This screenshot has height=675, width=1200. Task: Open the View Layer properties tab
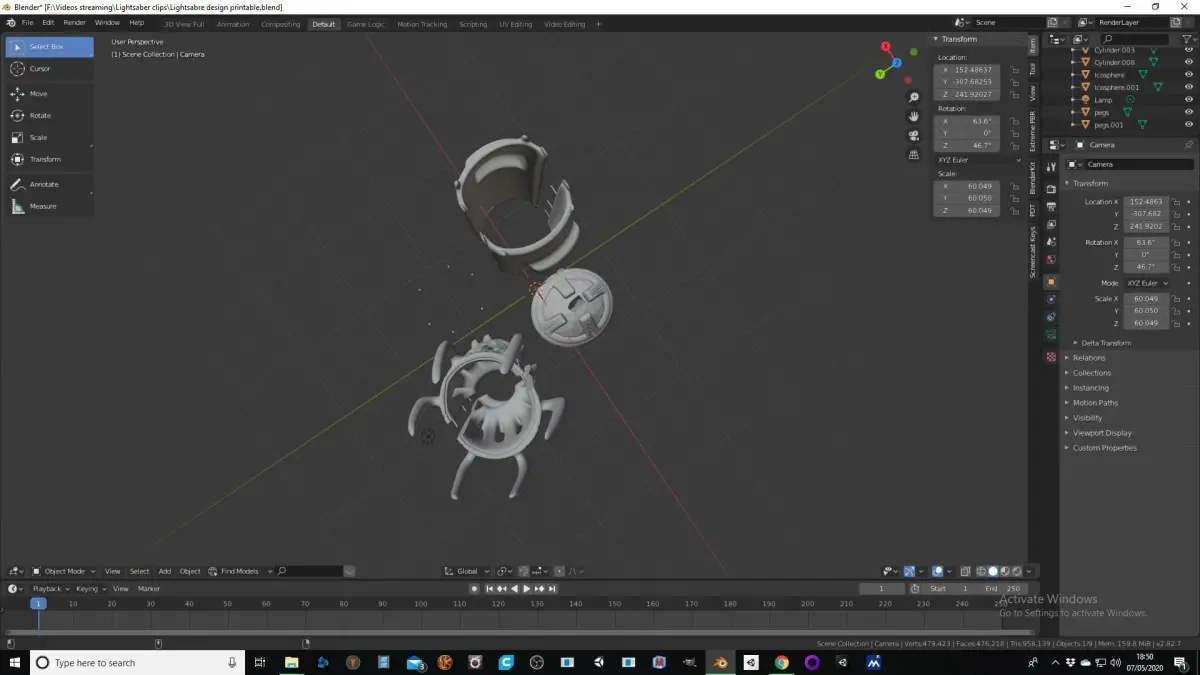1051,225
